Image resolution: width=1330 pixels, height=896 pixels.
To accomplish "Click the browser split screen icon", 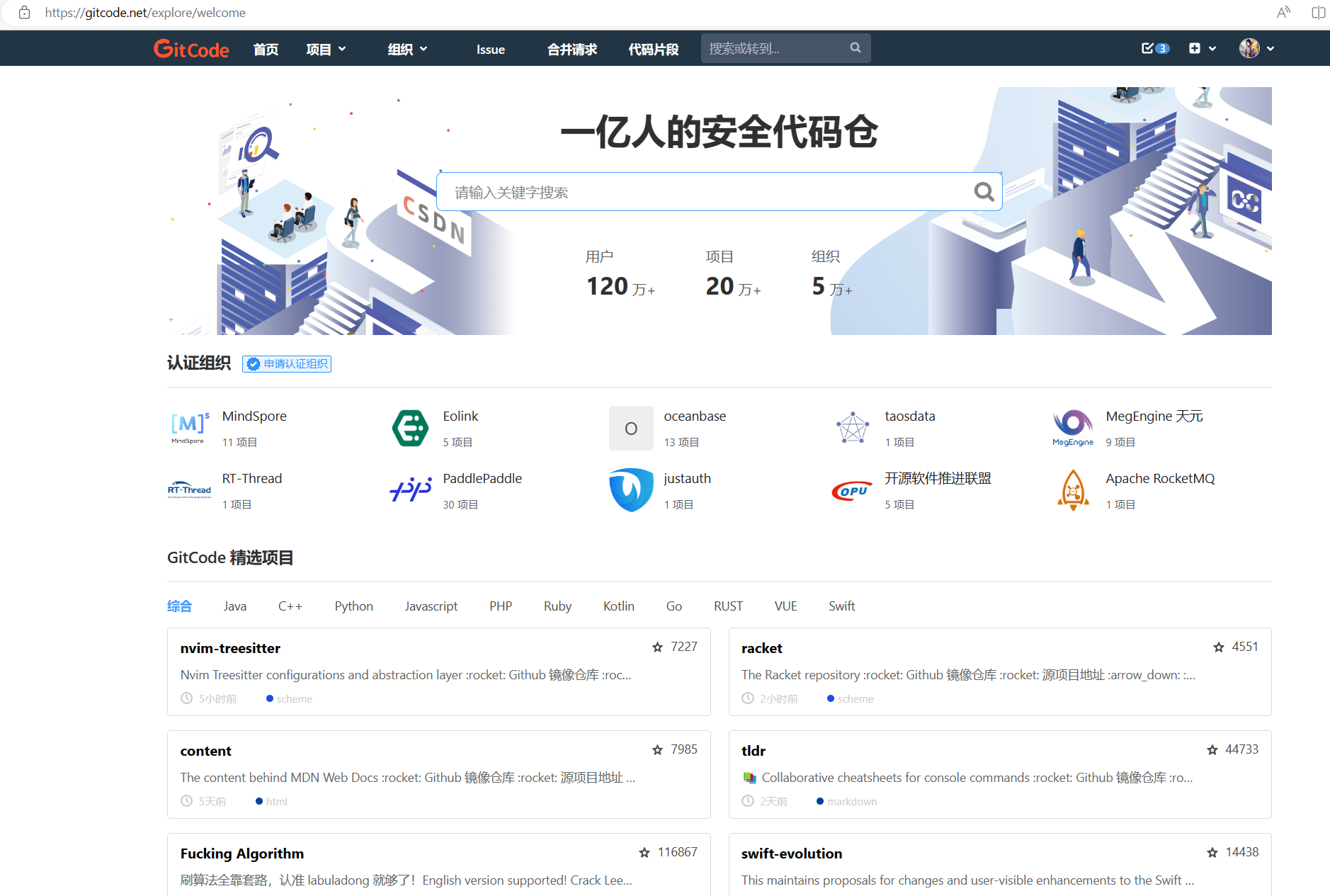I will click(x=1318, y=12).
